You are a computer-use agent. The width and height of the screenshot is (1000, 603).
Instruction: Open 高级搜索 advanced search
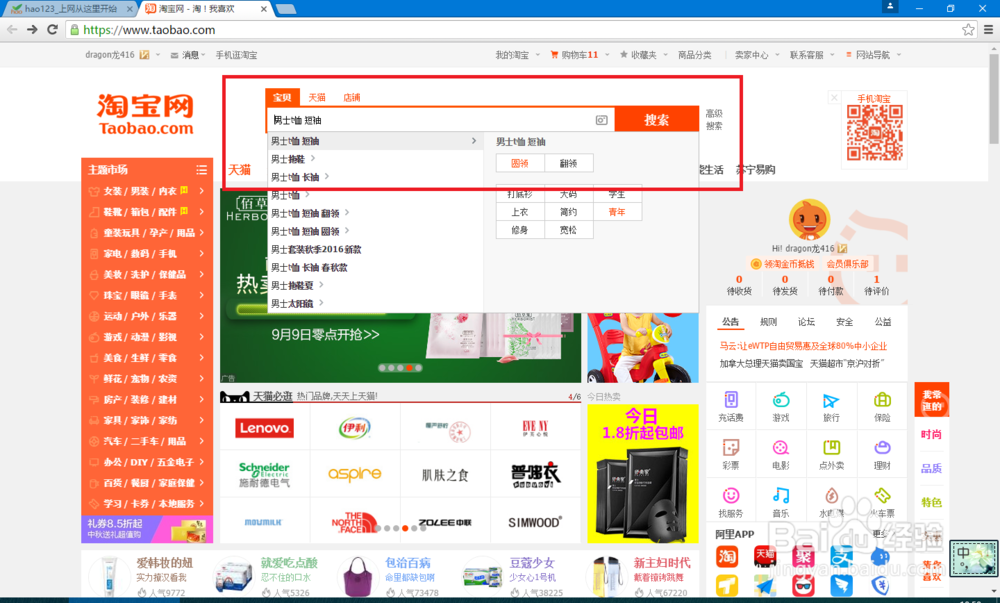click(x=714, y=119)
